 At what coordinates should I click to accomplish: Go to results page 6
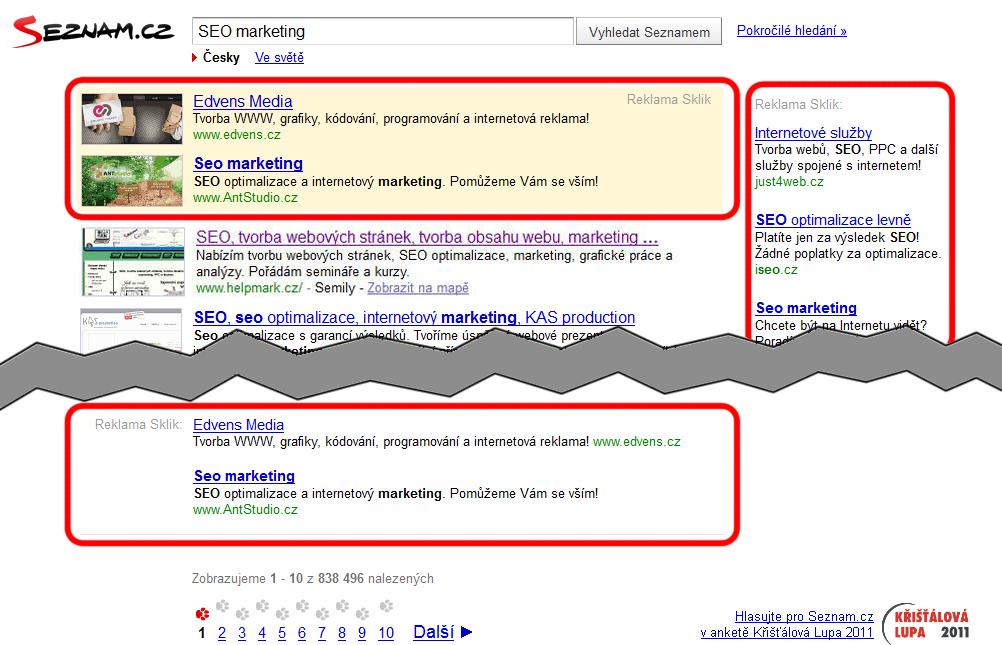click(x=302, y=633)
